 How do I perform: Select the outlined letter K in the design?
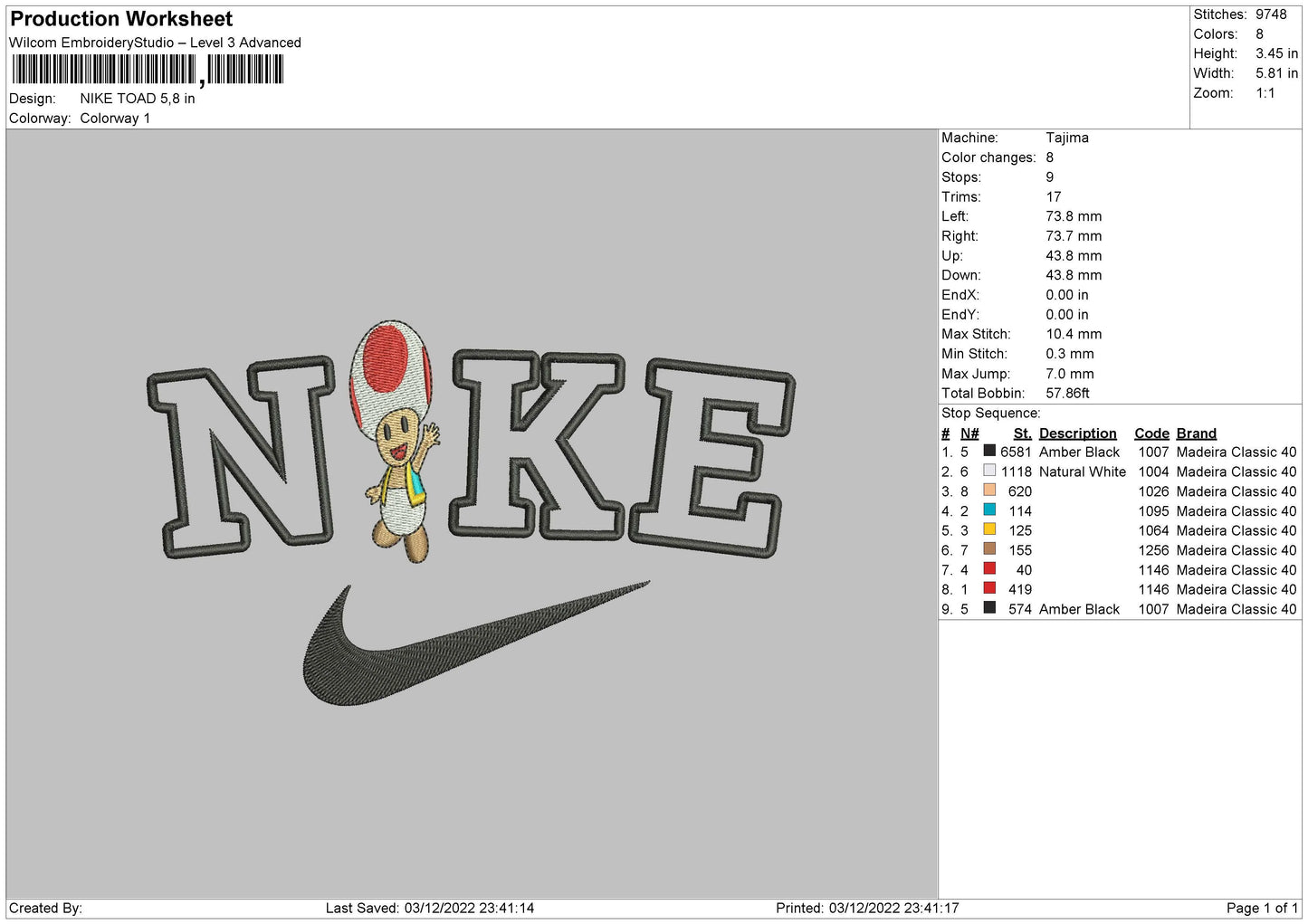click(537, 446)
